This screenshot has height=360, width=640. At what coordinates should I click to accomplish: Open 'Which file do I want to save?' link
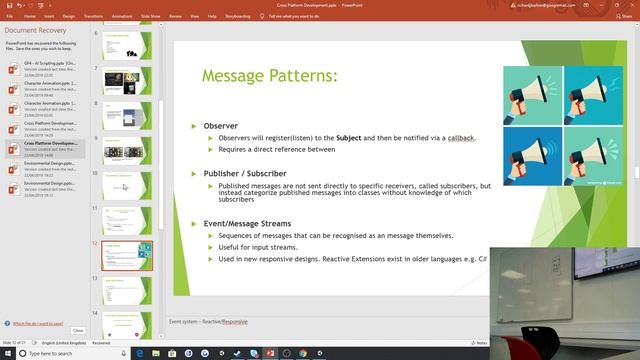38,324
